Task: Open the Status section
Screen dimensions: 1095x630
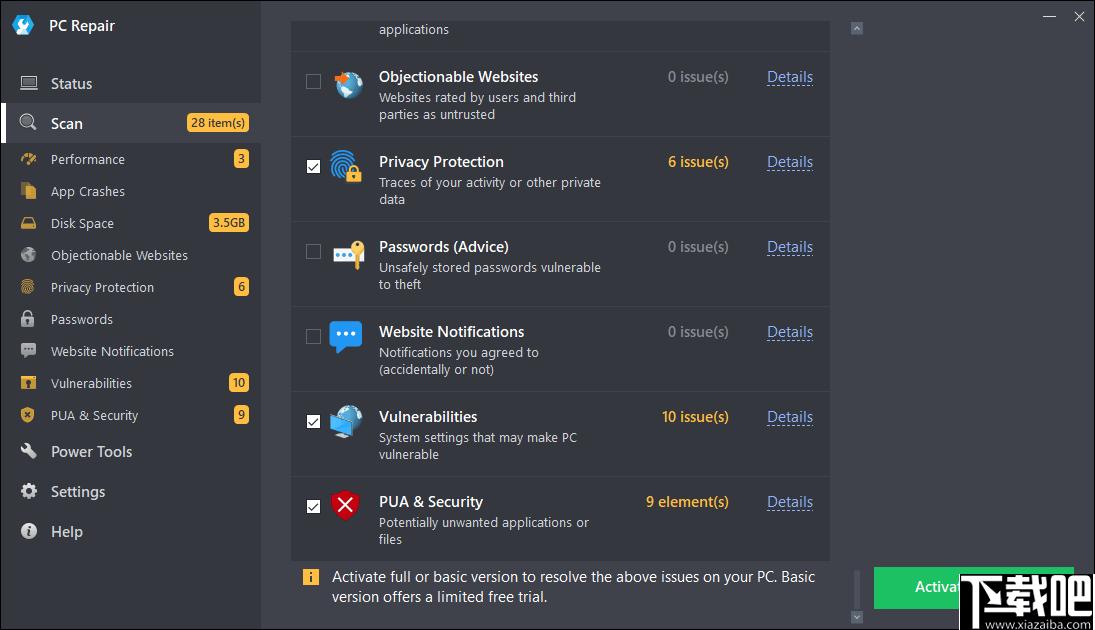Action: (131, 83)
